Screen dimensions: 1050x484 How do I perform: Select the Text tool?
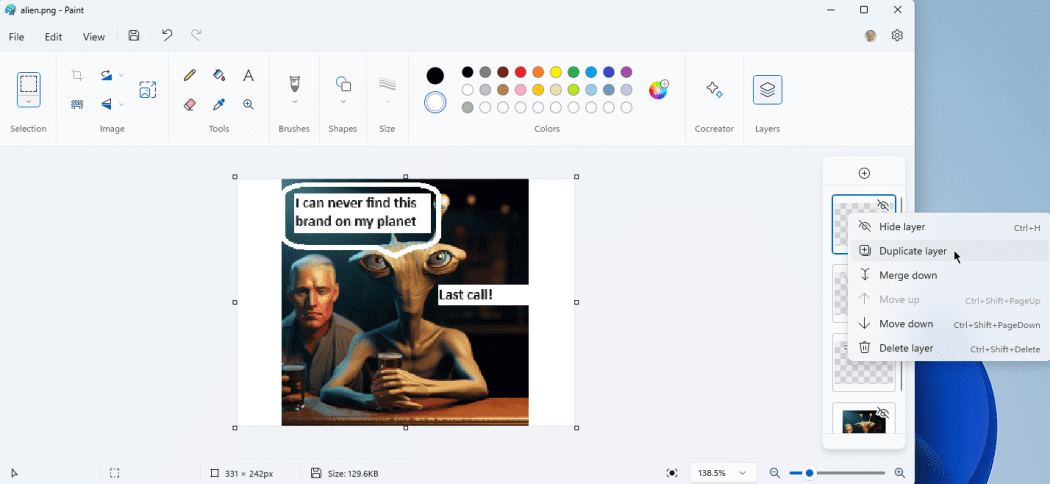coord(248,75)
